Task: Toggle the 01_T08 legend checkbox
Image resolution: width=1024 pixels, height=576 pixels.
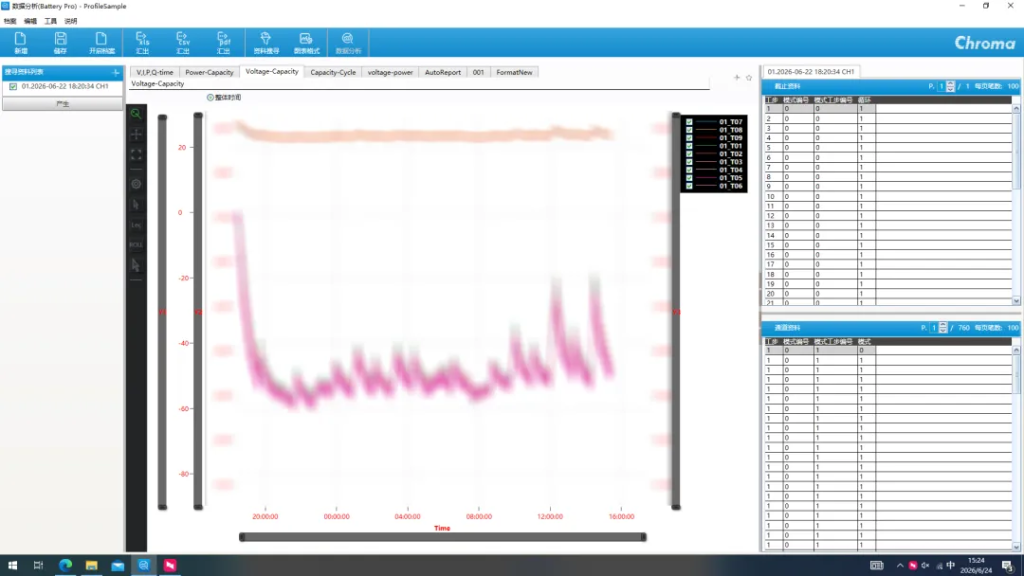Action: (689, 130)
